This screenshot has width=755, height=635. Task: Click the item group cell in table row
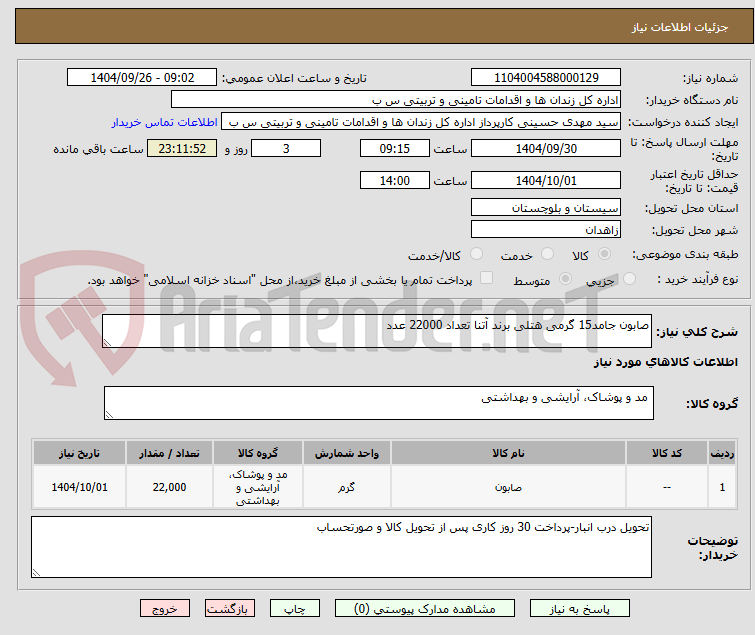tap(258, 487)
